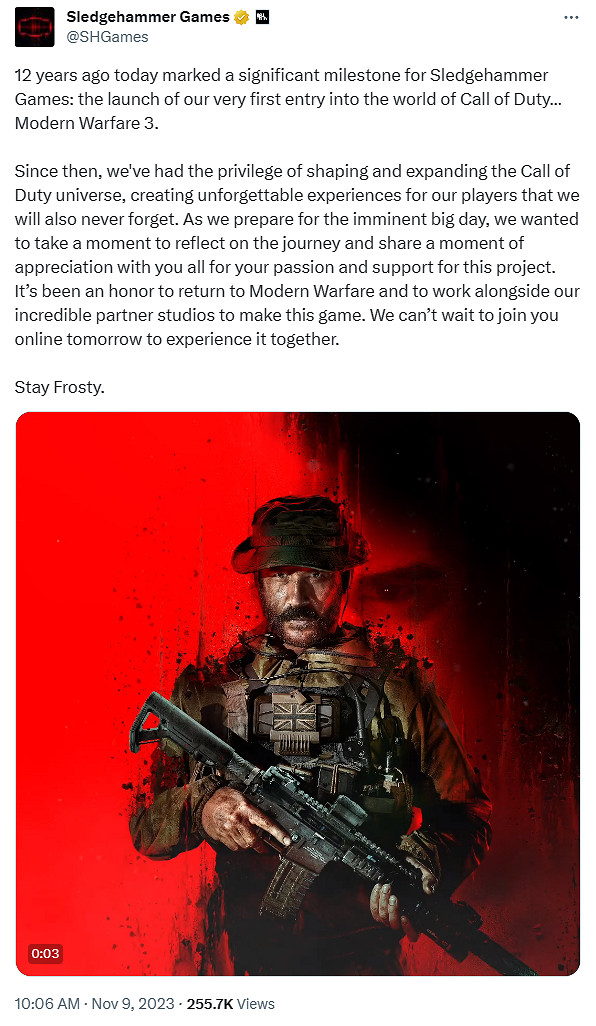Open the Sledgehammer Games profile avatar
Viewport: 596px width, 1026px height.
point(35,27)
